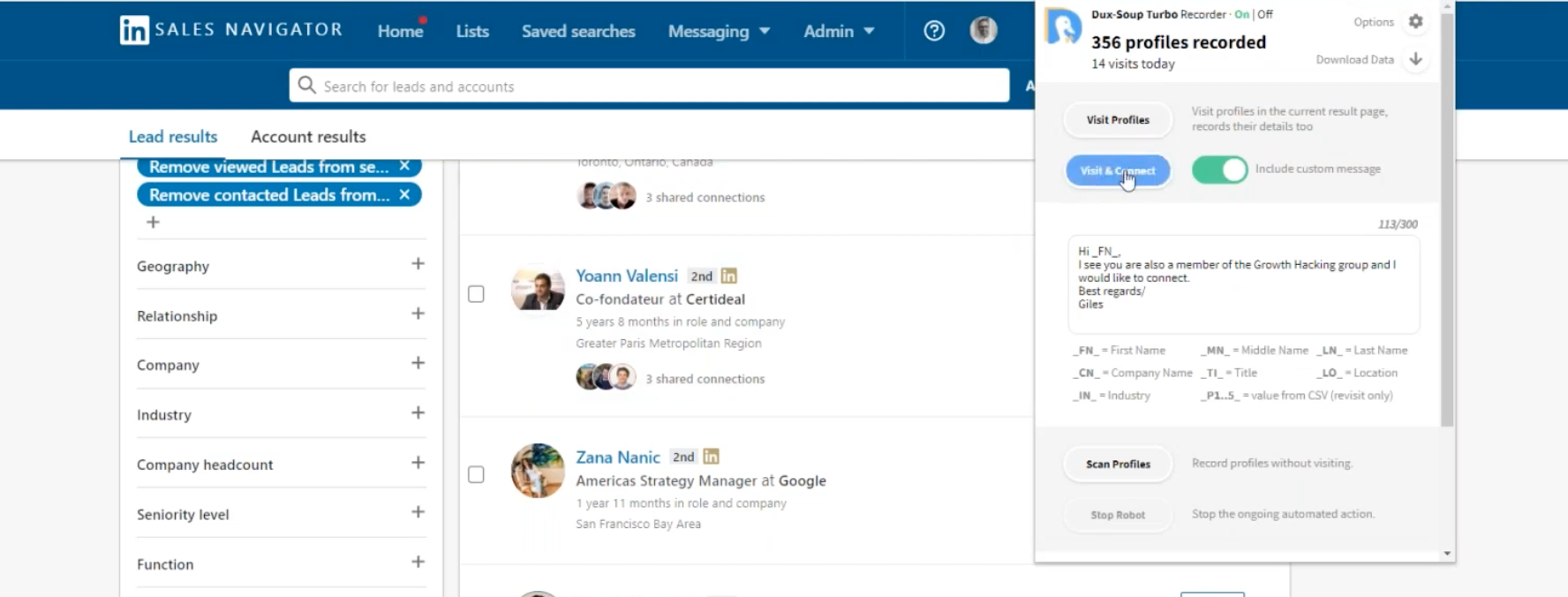1568x597 pixels.
Task: Go to Home in the navigation bar
Action: click(400, 31)
